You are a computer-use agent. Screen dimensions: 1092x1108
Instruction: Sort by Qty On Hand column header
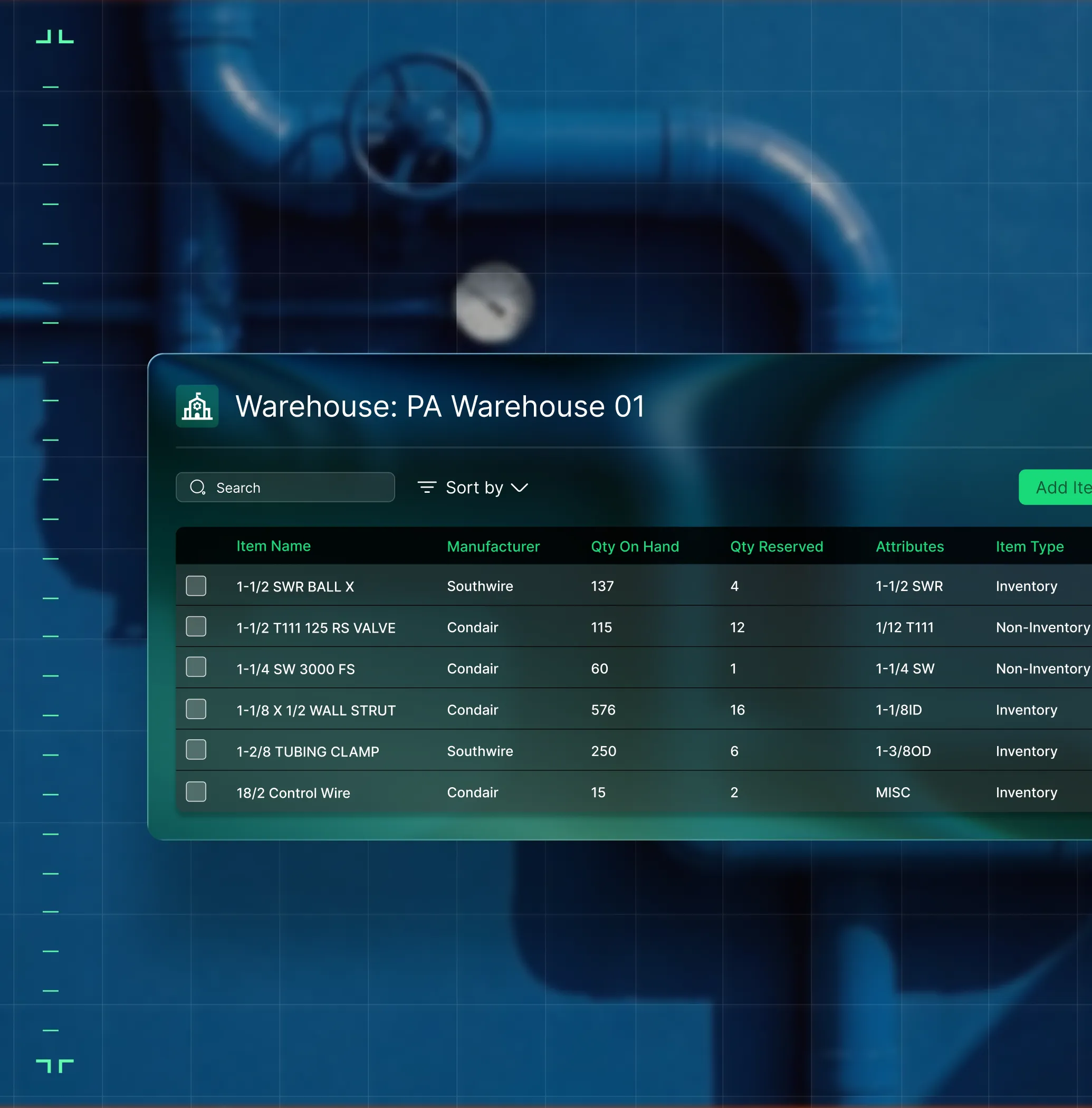click(x=635, y=547)
